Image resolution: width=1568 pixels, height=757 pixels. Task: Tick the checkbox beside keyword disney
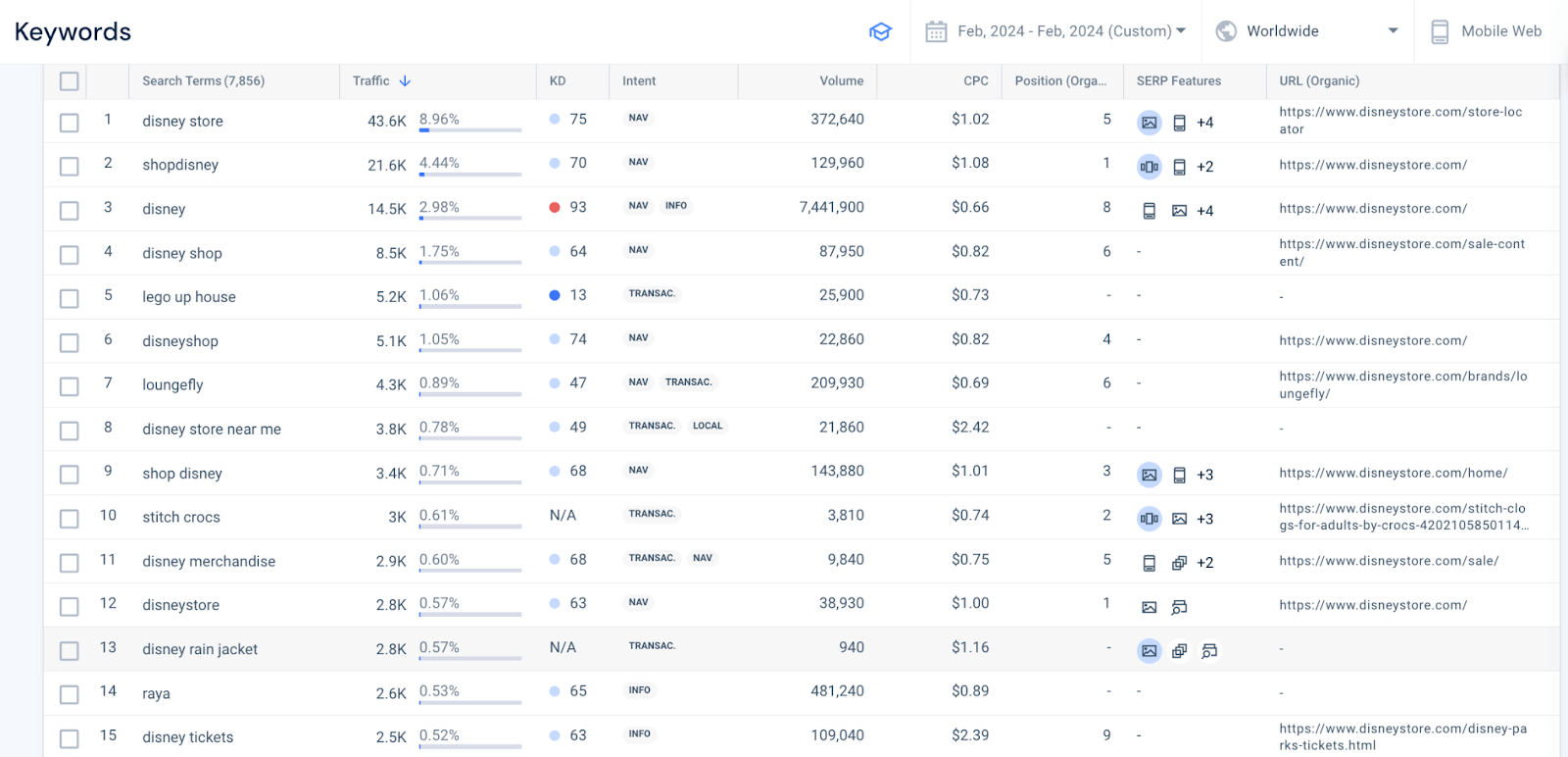(x=69, y=211)
